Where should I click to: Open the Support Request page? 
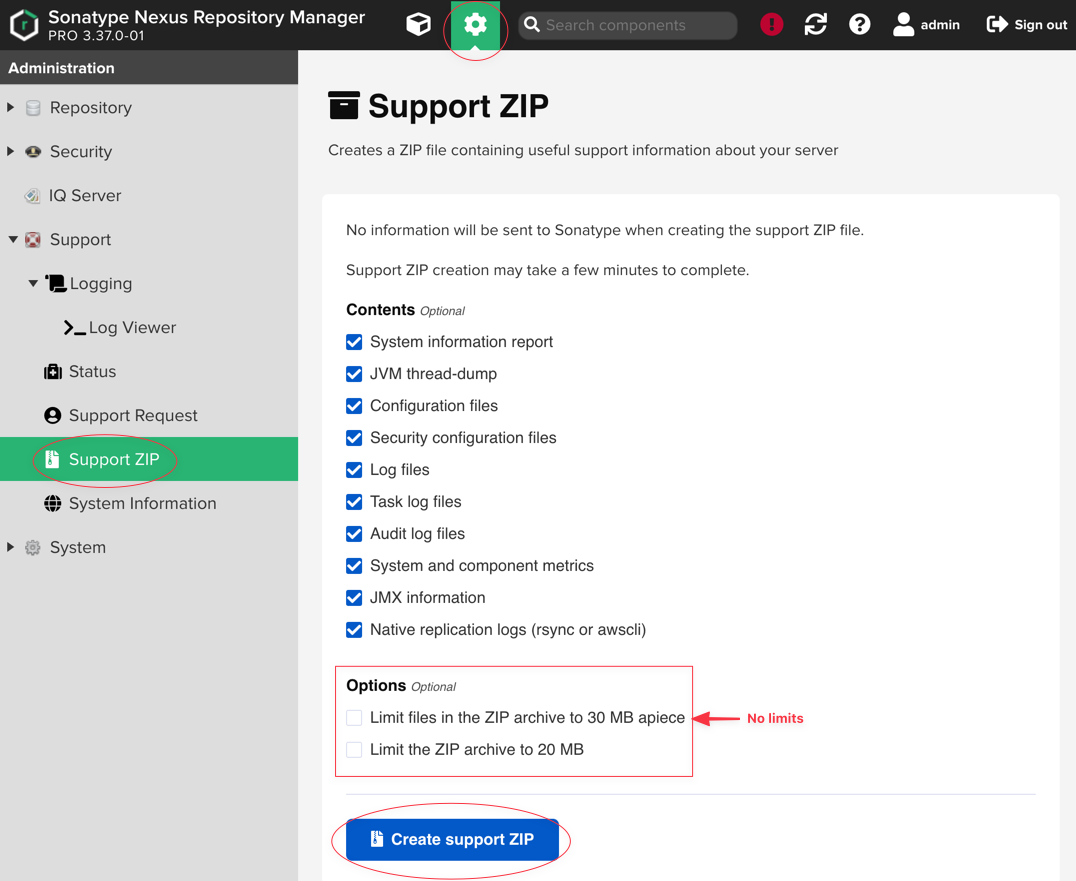click(x=130, y=415)
